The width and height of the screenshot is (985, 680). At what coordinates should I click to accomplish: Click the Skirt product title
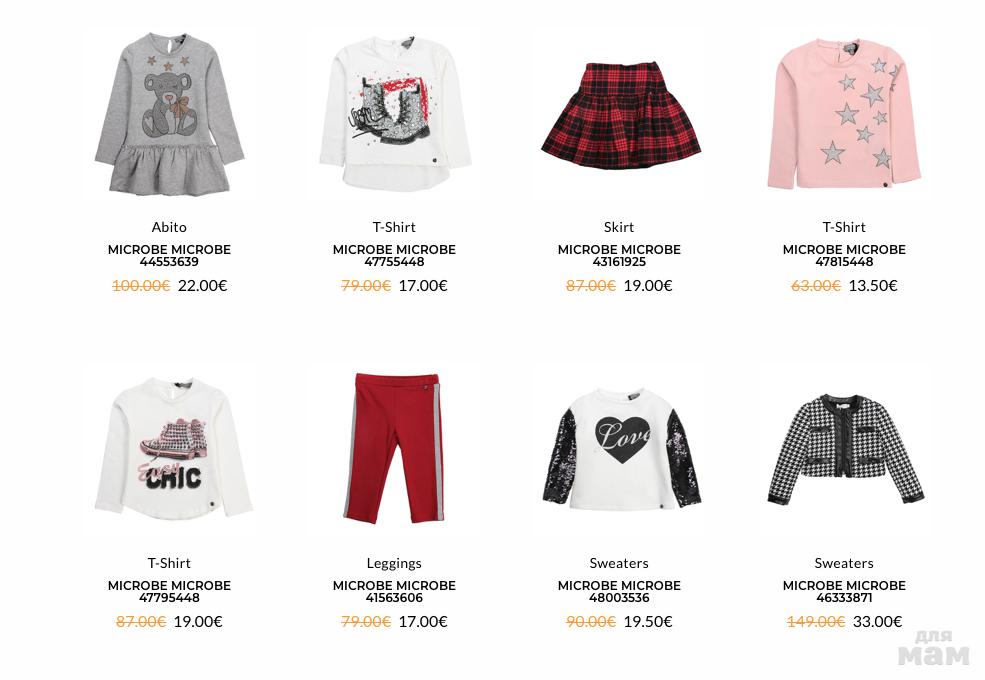point(619,227)
